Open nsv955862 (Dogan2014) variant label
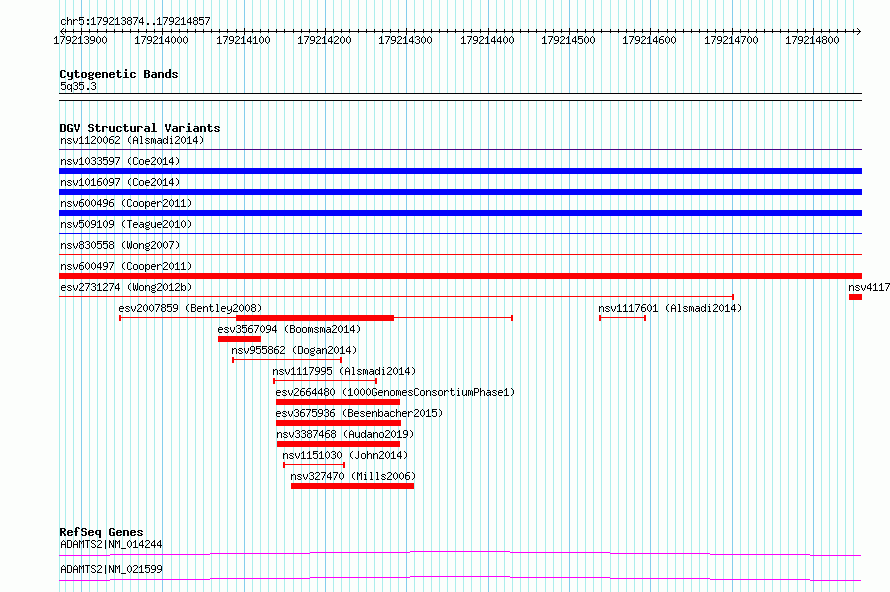The height and width of the screenshot is (592, 890). point(294,350)
